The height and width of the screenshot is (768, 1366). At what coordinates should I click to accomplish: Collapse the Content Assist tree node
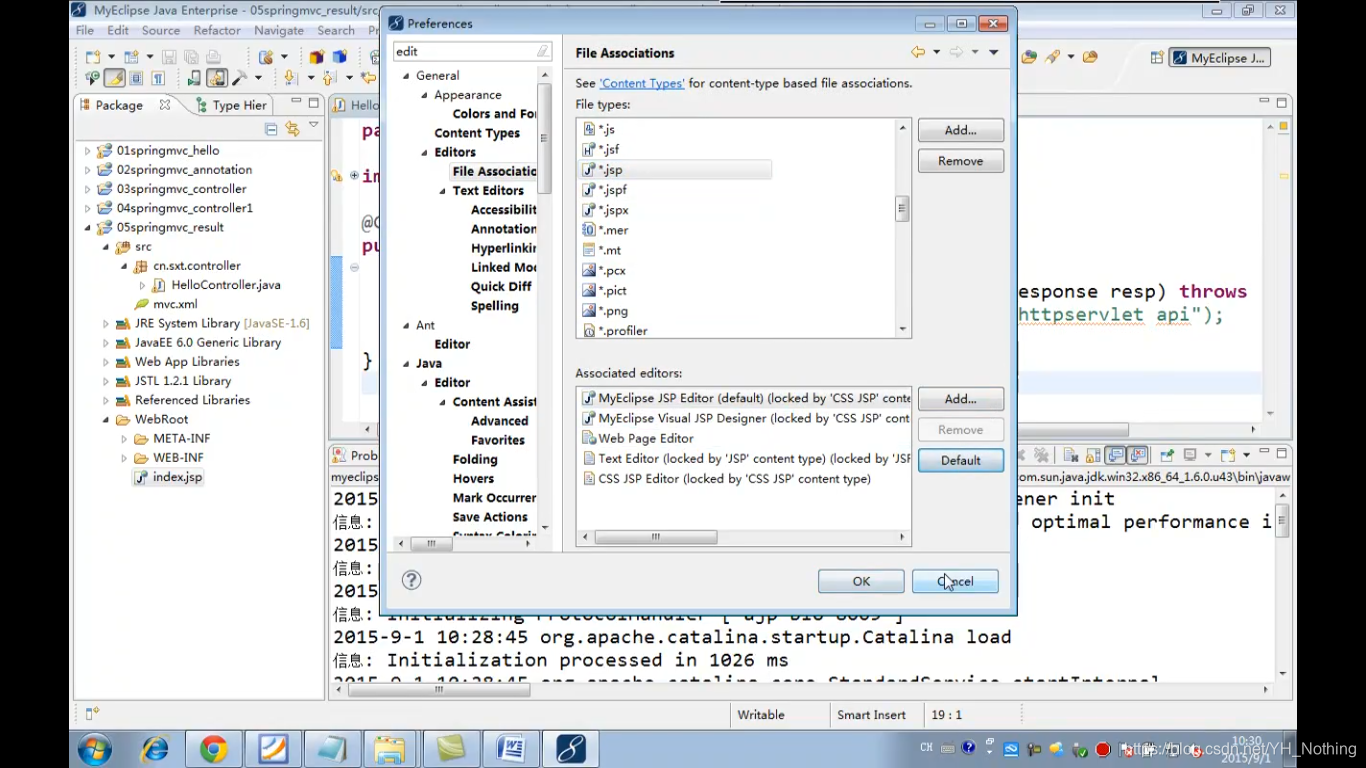point(442,402)
